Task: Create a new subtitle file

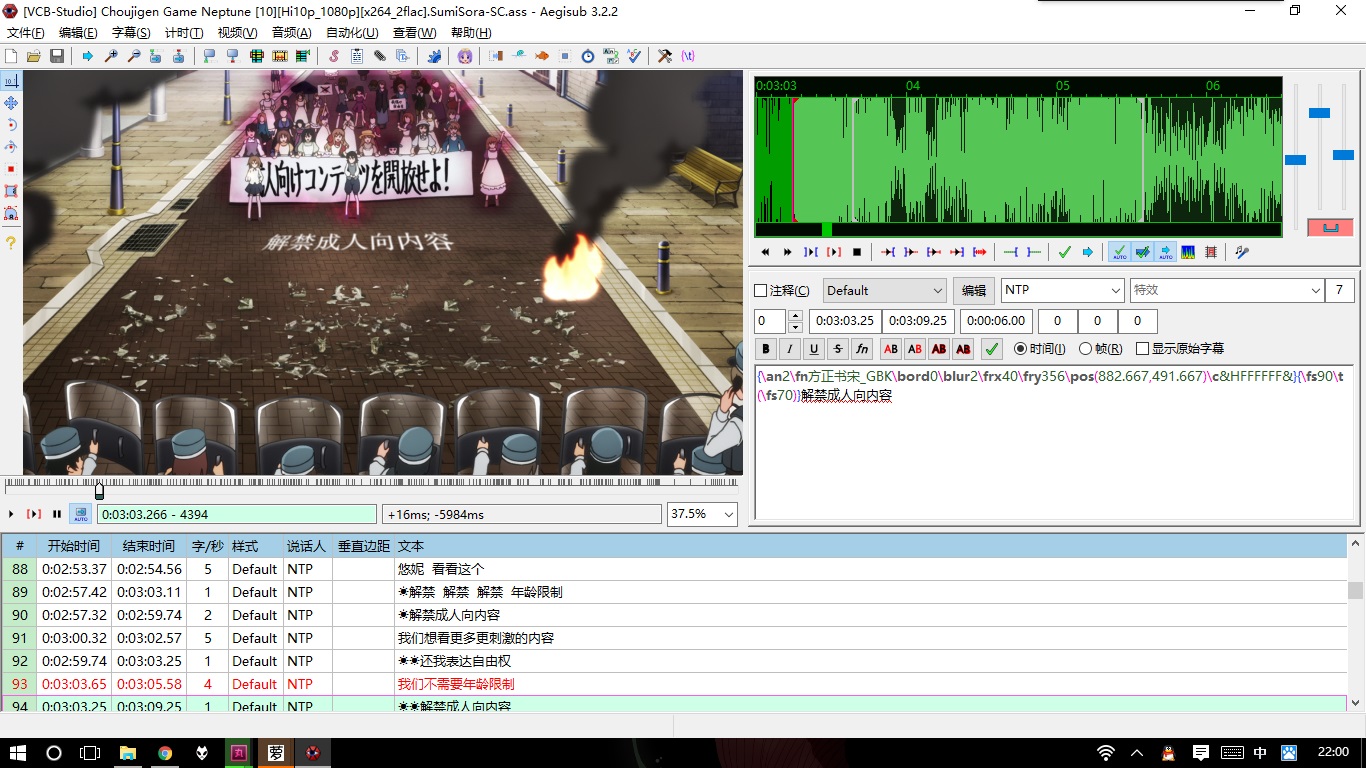Action: tap(10, 56)
